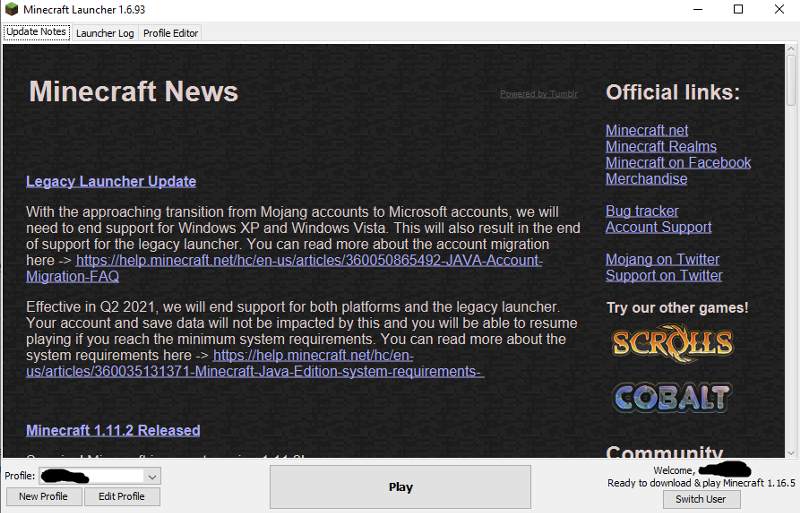Viewport: 800px width, 513px height.
Task: Open the Legacy Launcher Update headline
Action: [111, 181]
